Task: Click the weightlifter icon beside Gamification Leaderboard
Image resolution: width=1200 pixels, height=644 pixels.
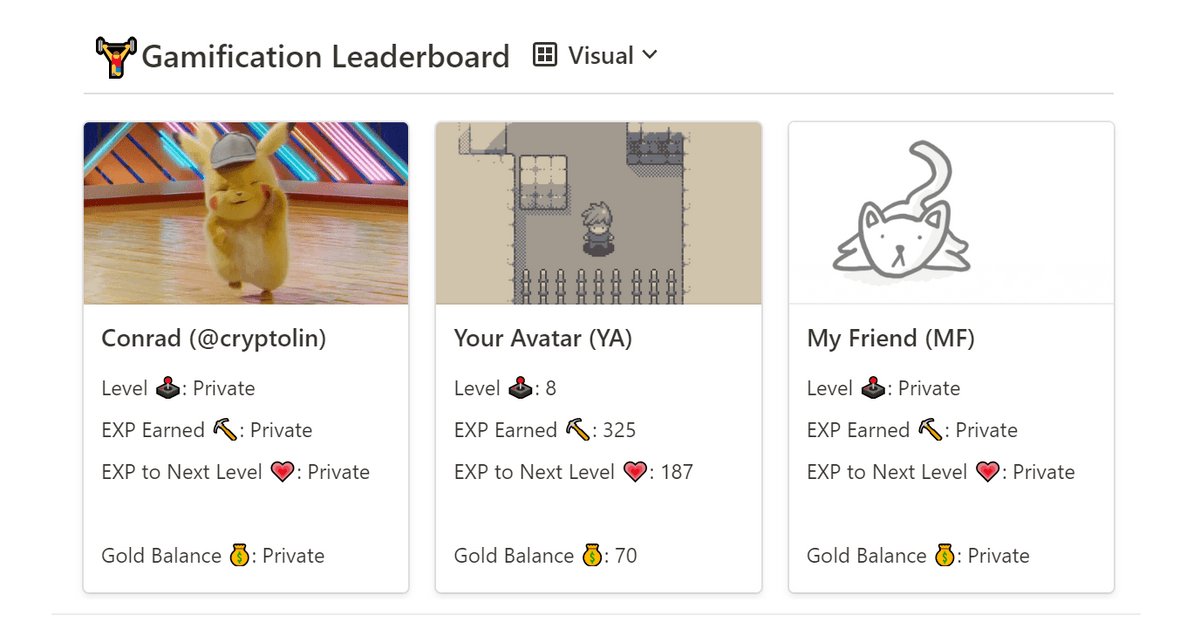Action: (116, 57)
